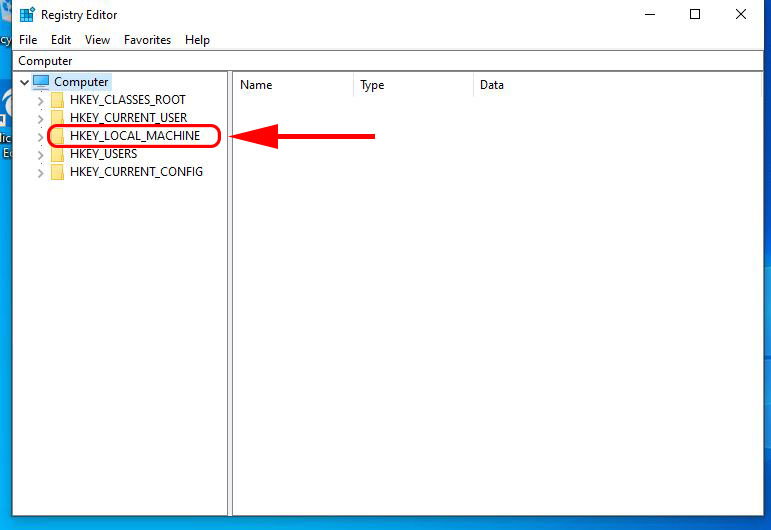The height and width of the screenshot is (530, 771).
Task: Click the Registry Editor title bar icon
Action: point(27,15)
